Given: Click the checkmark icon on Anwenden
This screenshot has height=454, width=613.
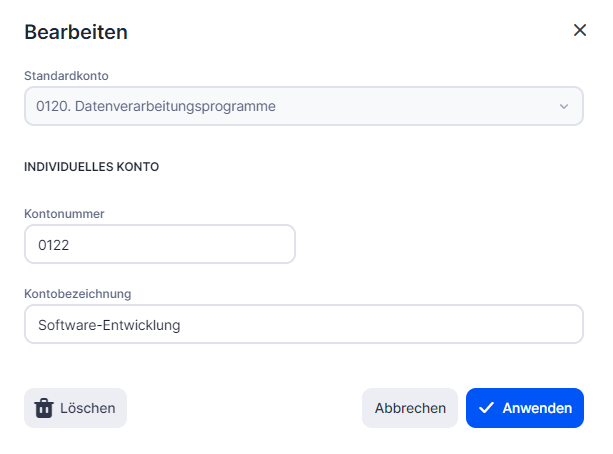Looking at the screenshot, I should pos(486,408).
